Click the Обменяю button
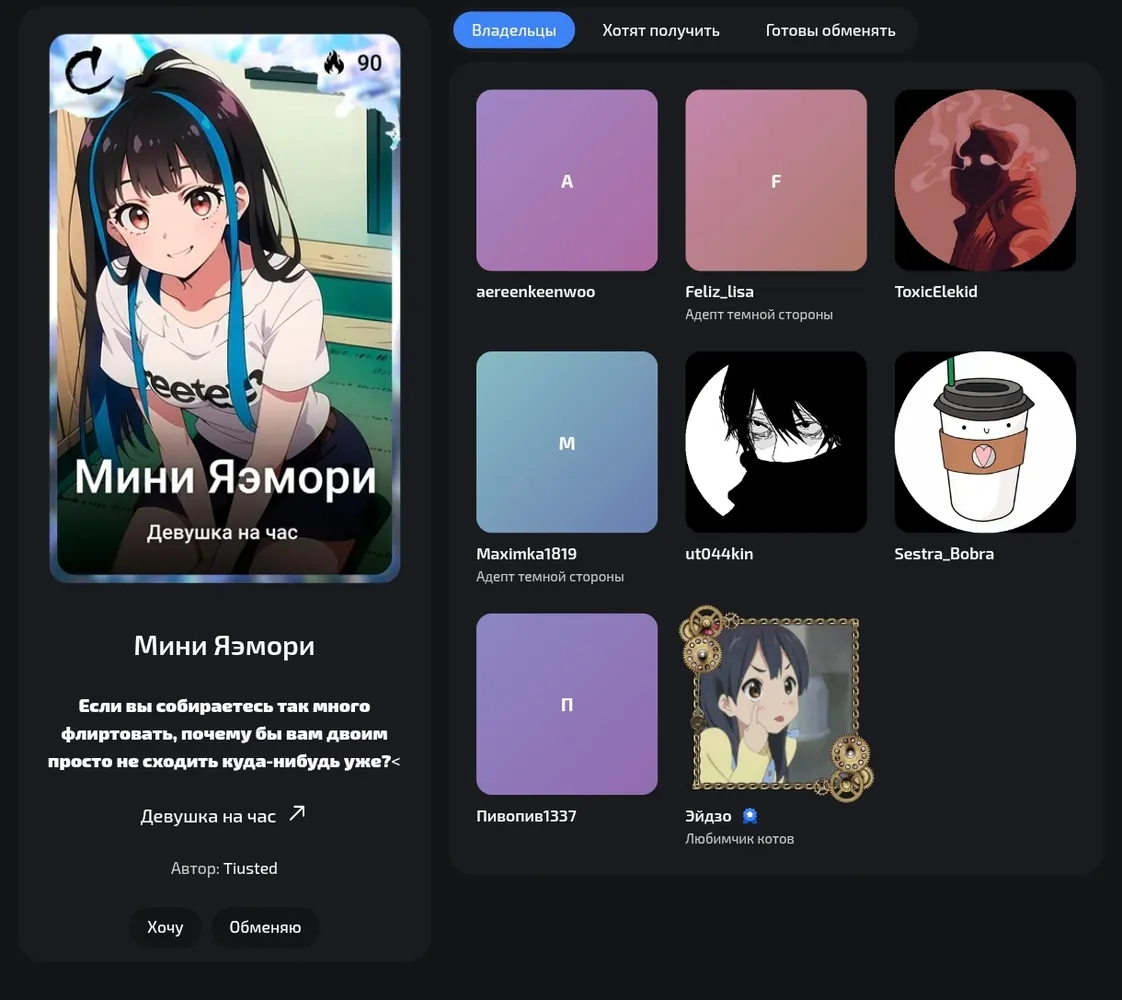This screenshot has width=1122, height=1000. pos(265,927)
